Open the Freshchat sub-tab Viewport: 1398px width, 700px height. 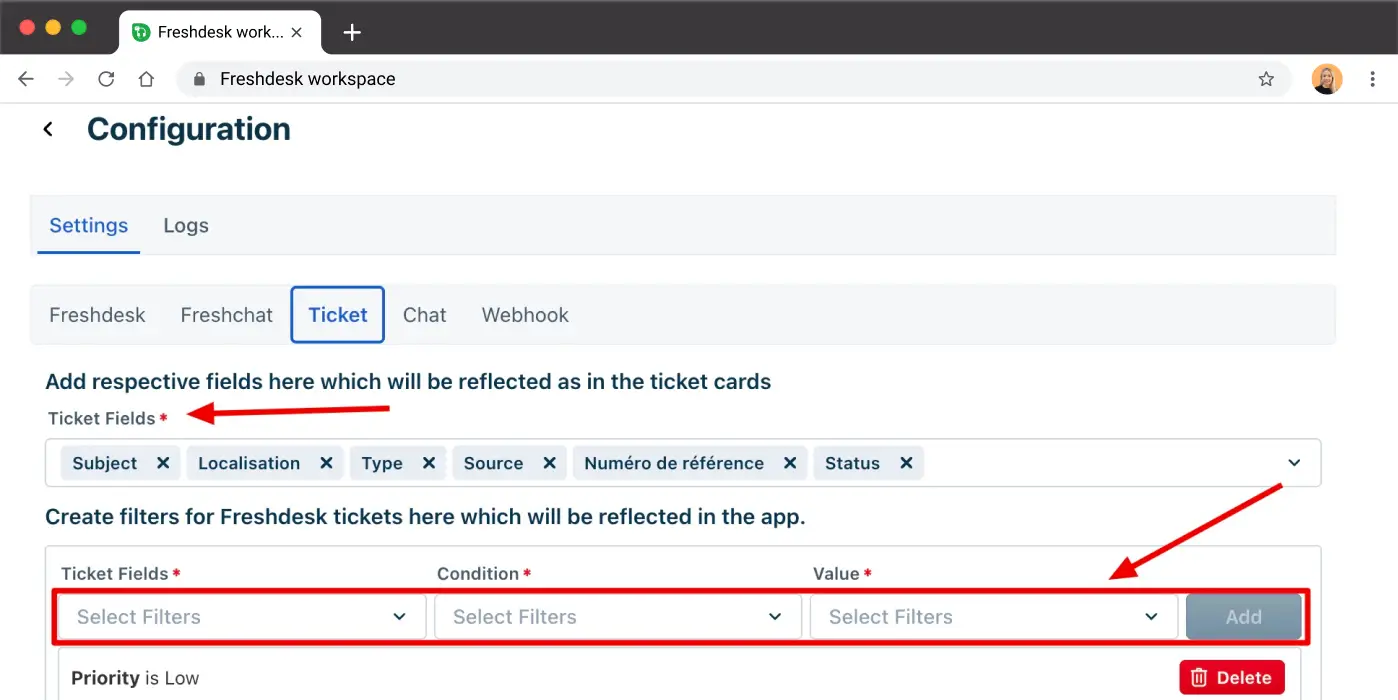coord(227,315)
